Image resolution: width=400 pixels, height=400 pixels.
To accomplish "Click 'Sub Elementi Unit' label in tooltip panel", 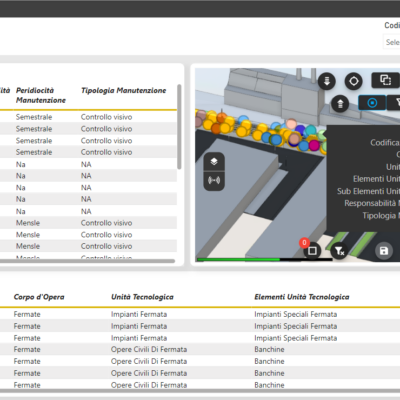I will pyautogui.click(x=368, y=191).
